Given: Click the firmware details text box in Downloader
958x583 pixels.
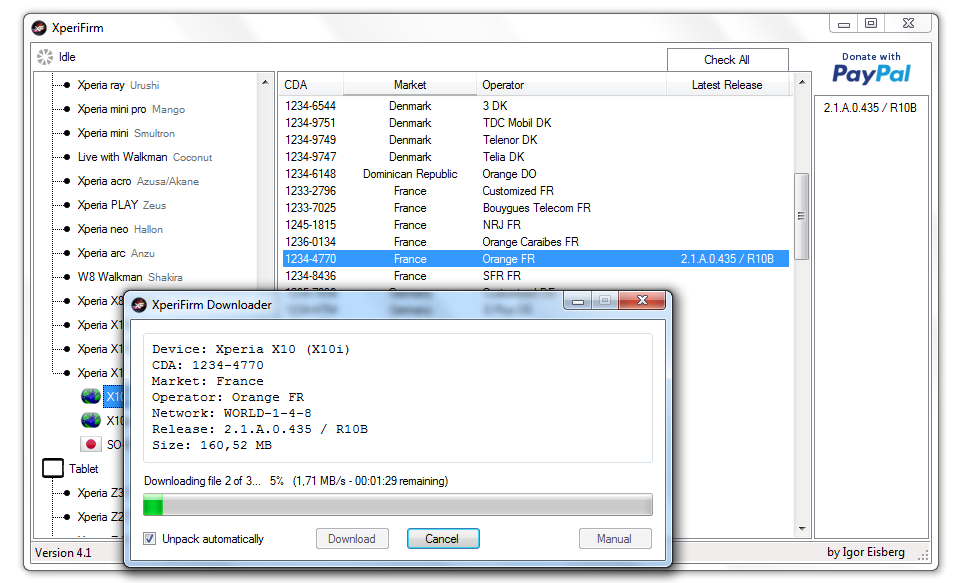Looking at the screenshot, I should click(x=398, y=398).
